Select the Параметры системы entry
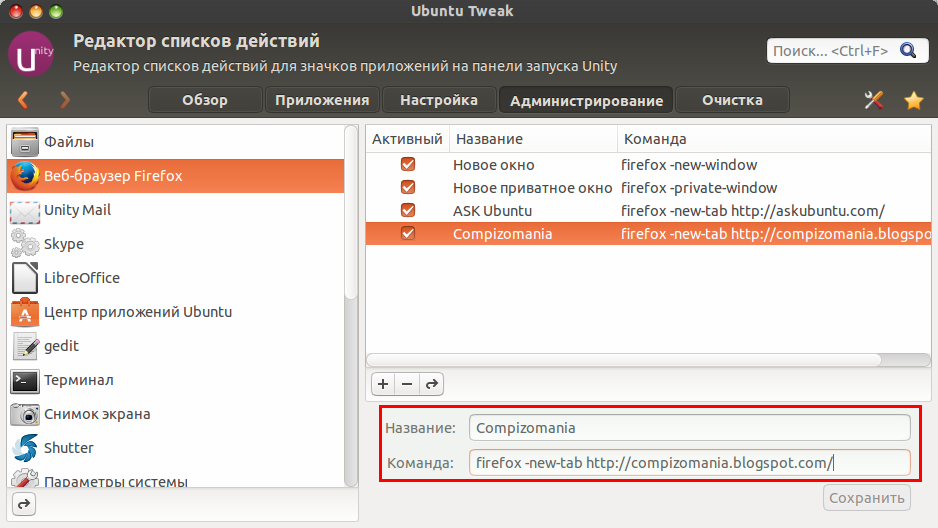This screenshot has width=938, height=528. 176,478
